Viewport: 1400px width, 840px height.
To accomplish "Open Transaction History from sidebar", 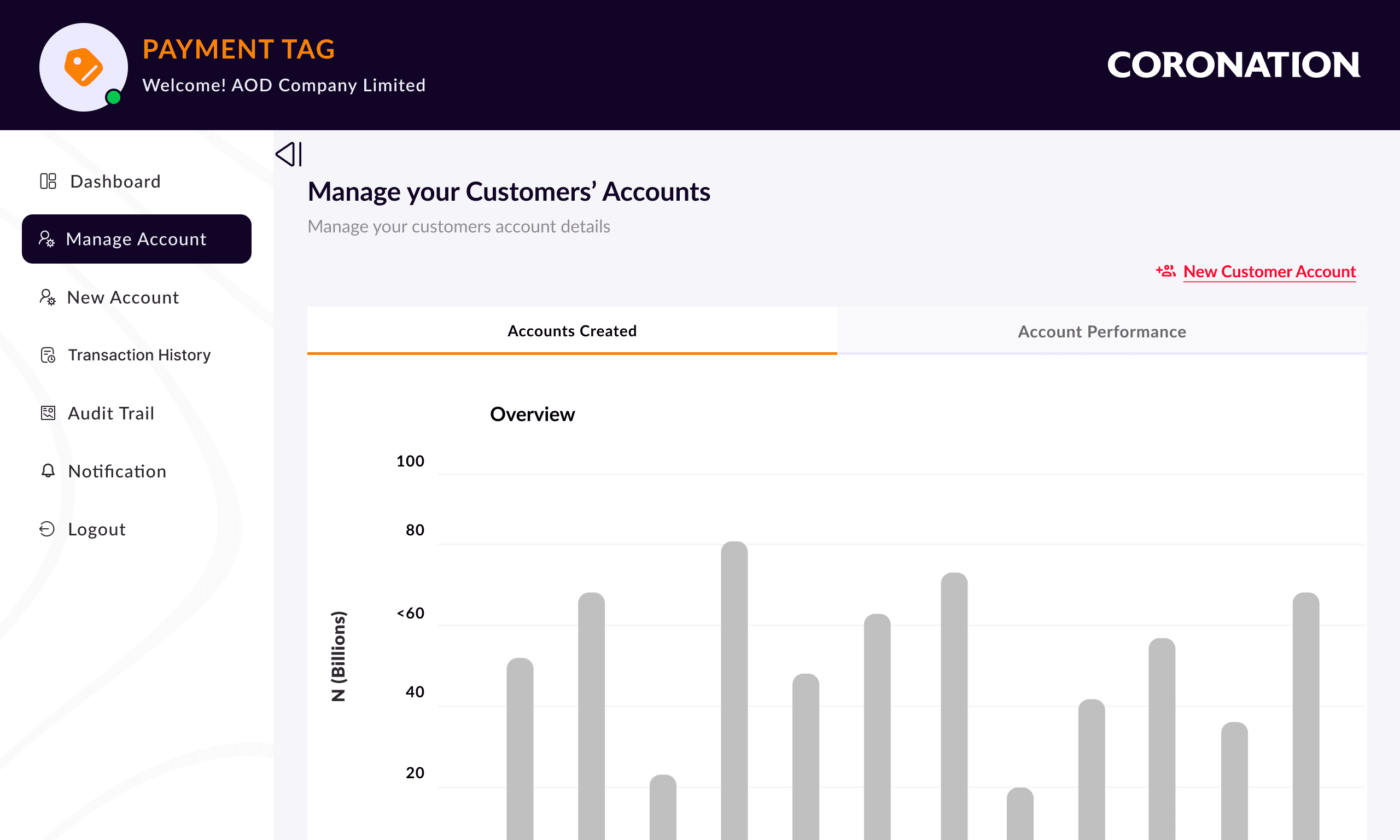I will (x=139, y=355).
